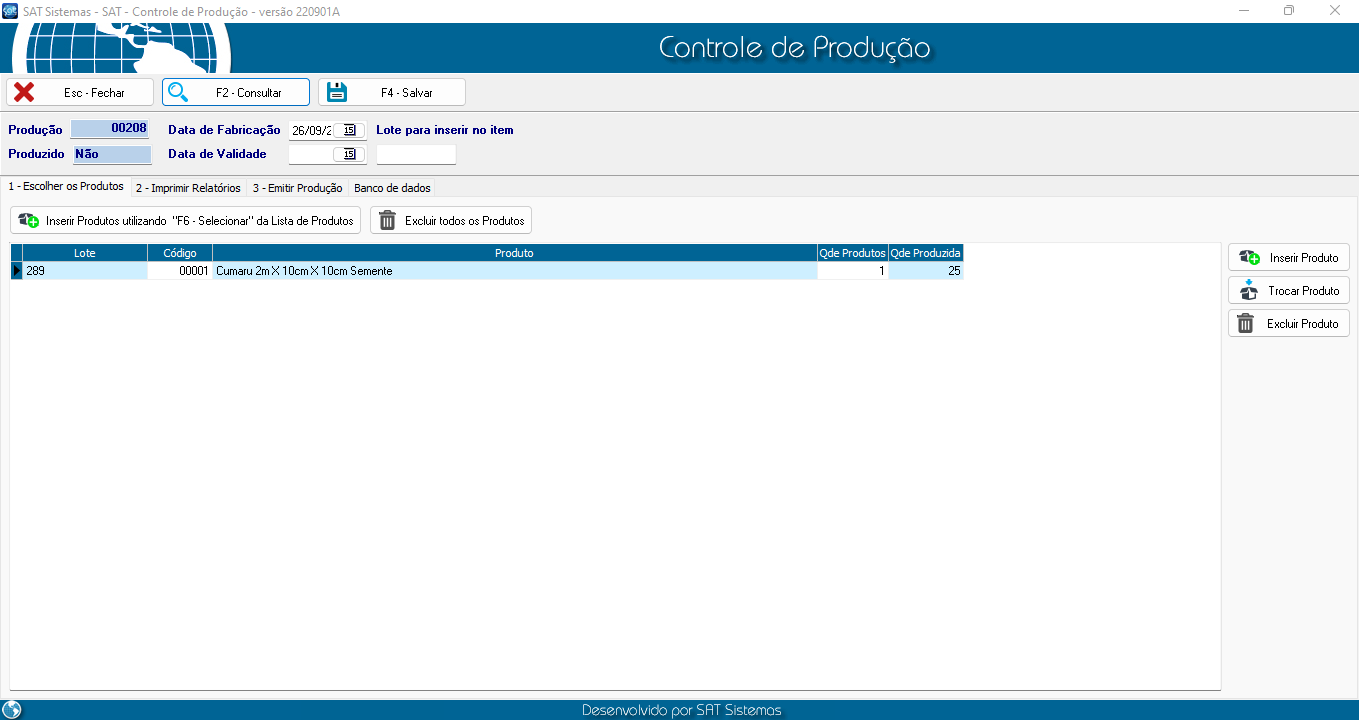Click the floppy disk Salvar icon
The height and width of the screenshot is (720, 1359).
point(337,92)
